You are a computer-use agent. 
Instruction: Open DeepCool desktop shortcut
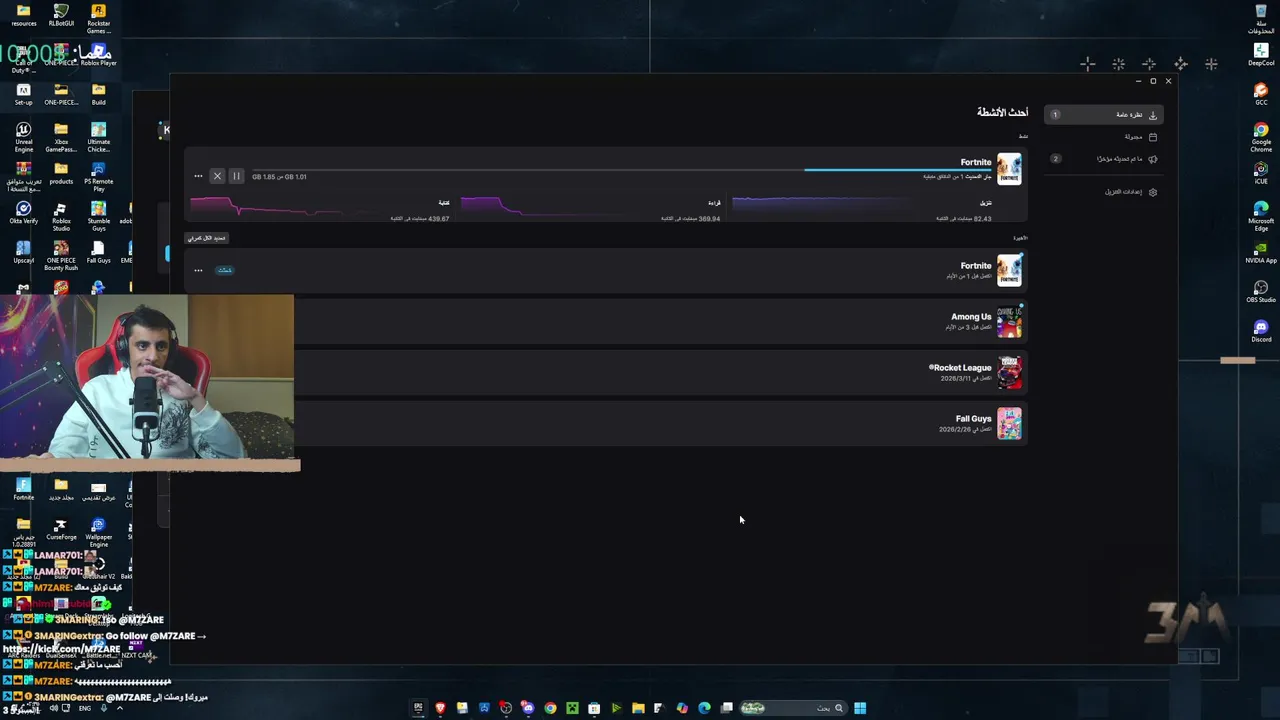1261,55
